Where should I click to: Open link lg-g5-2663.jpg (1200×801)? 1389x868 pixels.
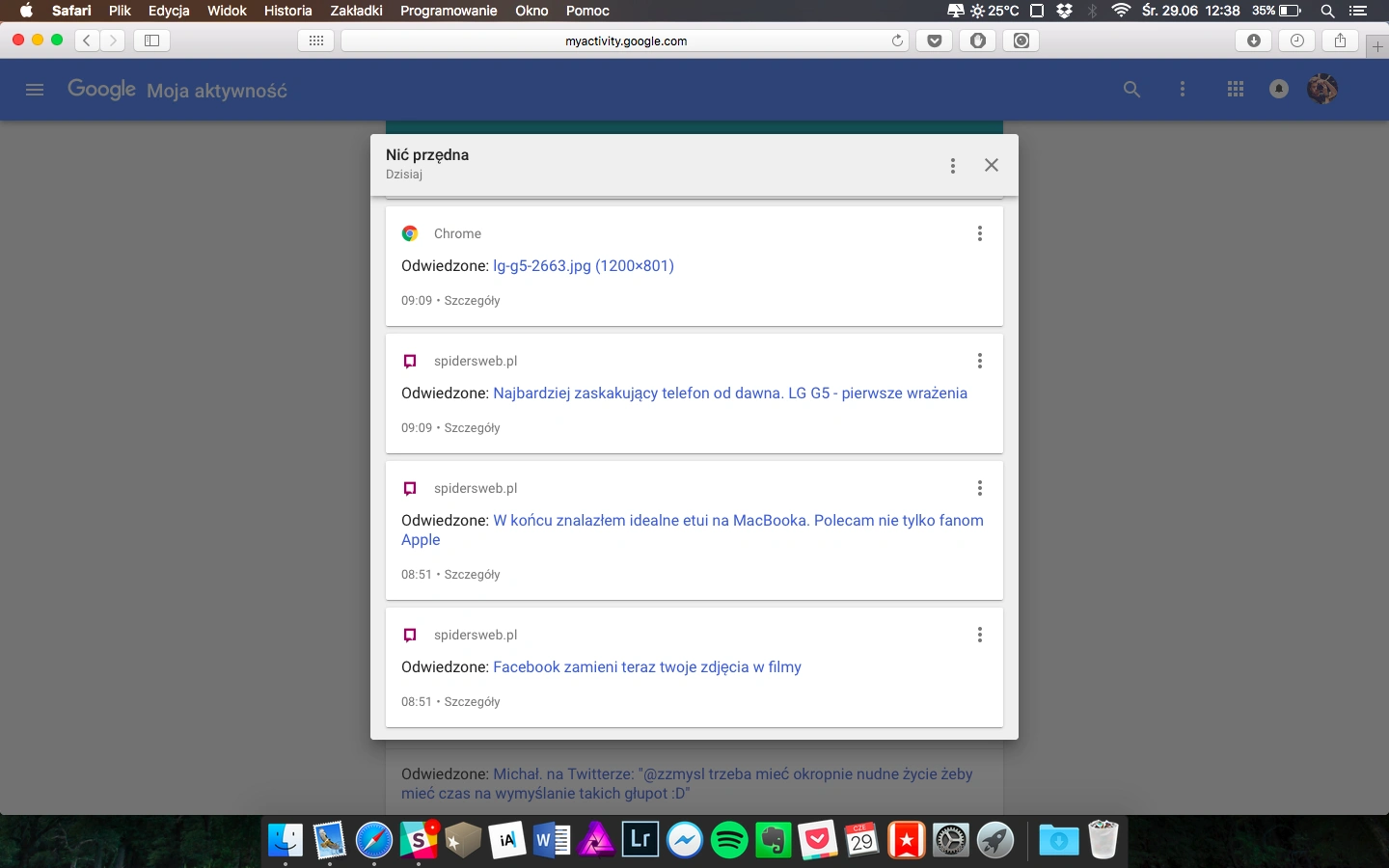(x=584, y=266)
